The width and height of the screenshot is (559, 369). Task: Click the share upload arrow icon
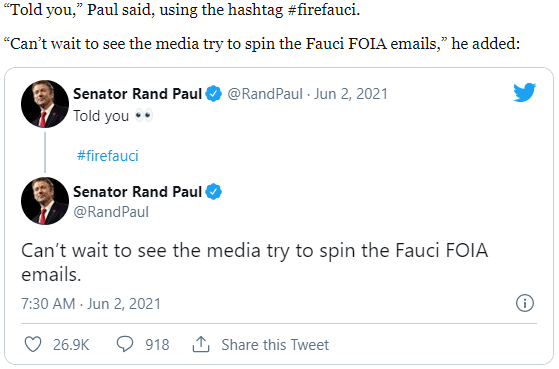point(201,344)
